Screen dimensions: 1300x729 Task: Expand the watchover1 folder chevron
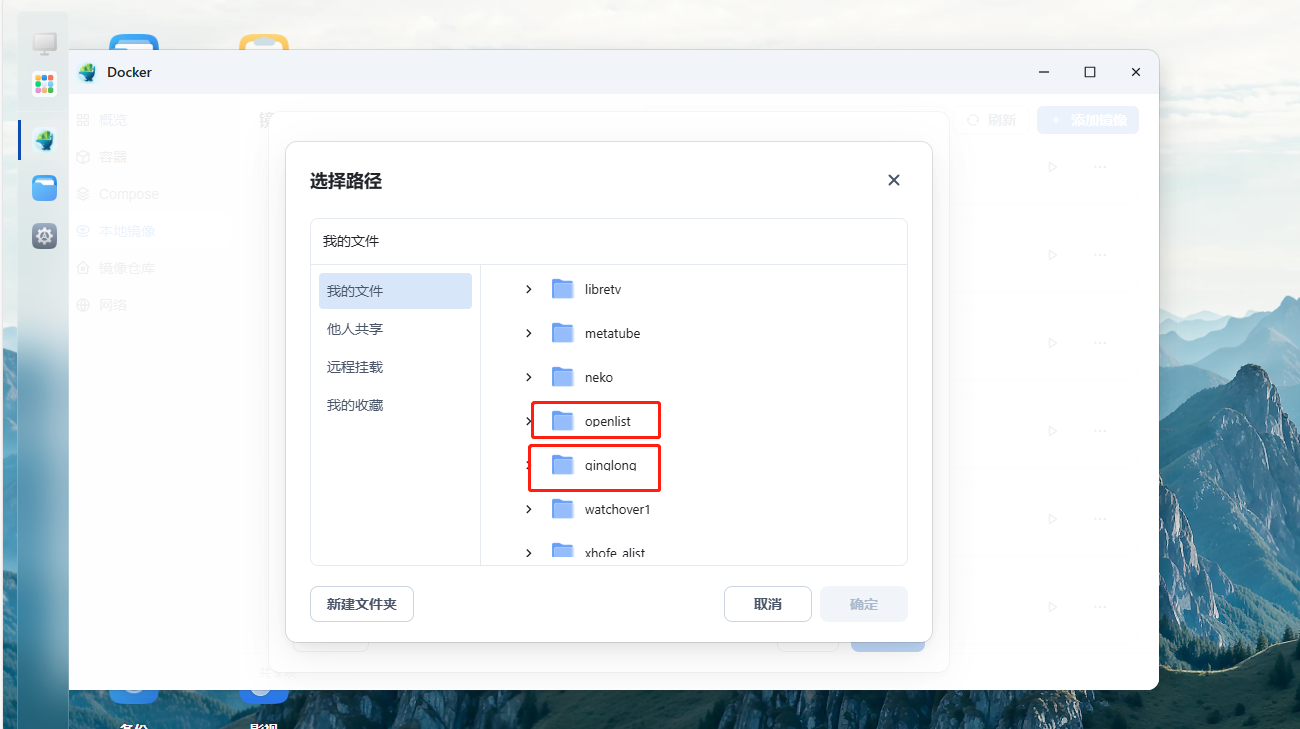(529, 509)
